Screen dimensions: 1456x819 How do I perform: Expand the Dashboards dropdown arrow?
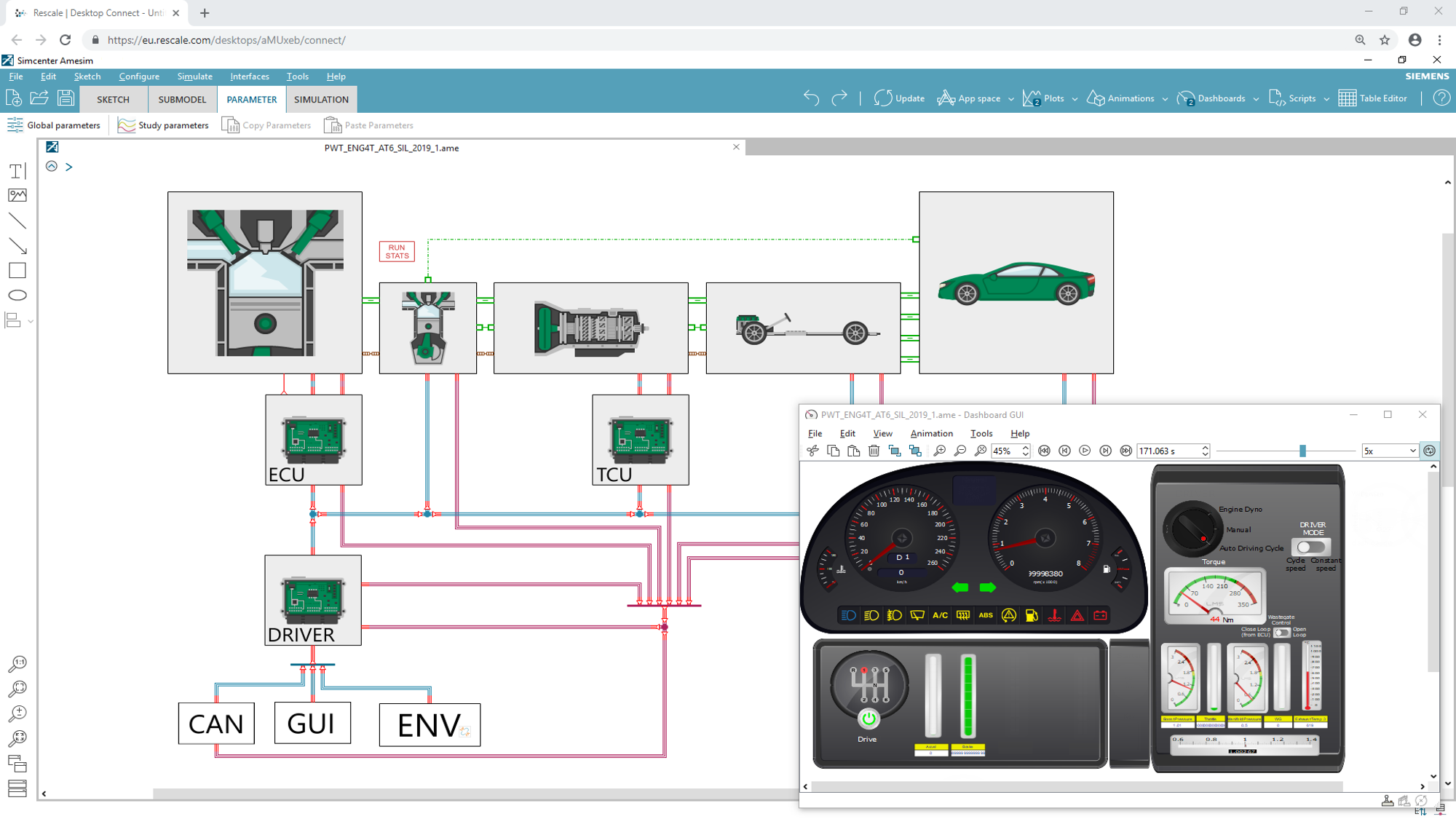pos(1256,99)
